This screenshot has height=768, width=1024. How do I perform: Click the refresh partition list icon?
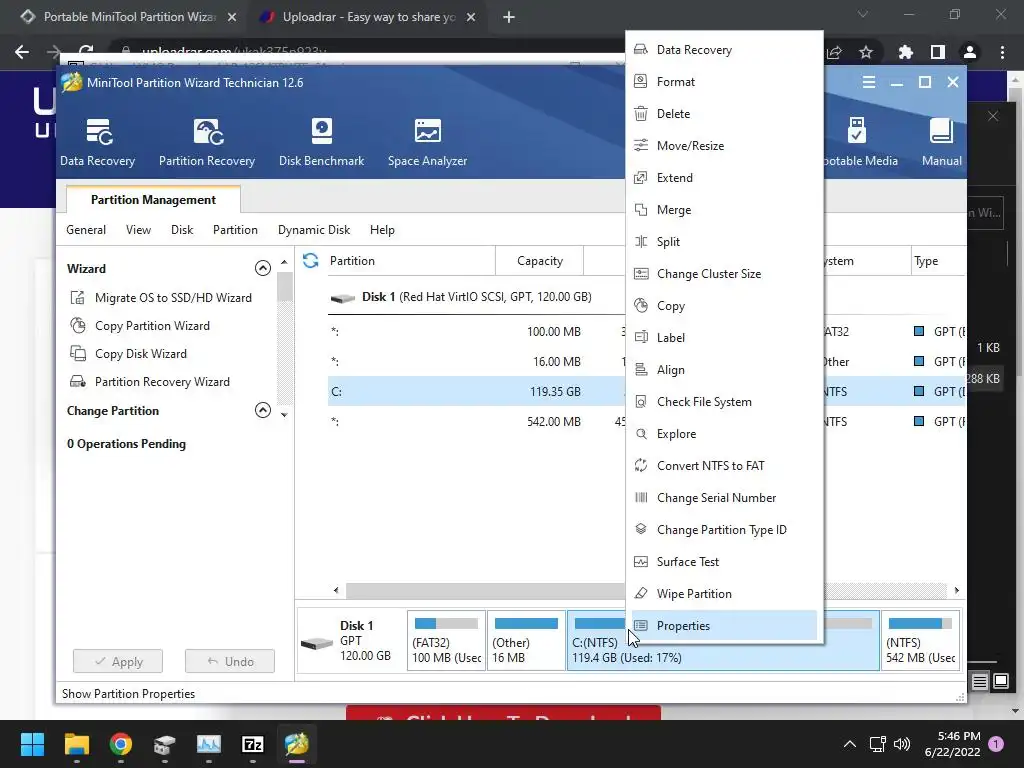pyautogui.click(x=310, y=261)
